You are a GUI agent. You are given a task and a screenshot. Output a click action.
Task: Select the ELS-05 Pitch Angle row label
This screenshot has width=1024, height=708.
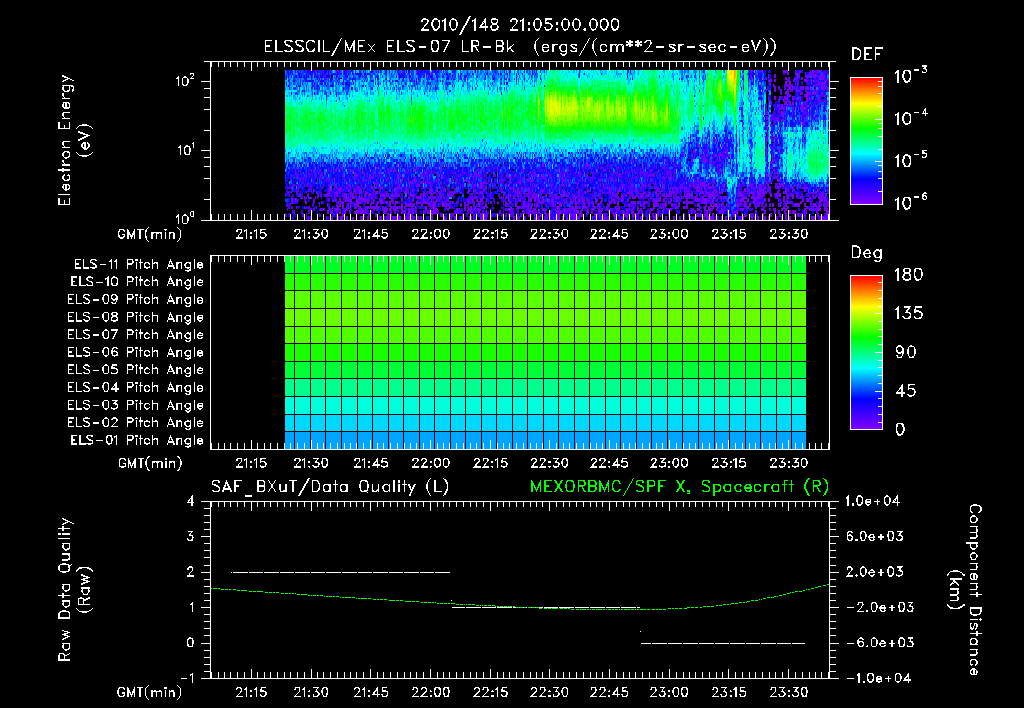(x=135, y=370)
